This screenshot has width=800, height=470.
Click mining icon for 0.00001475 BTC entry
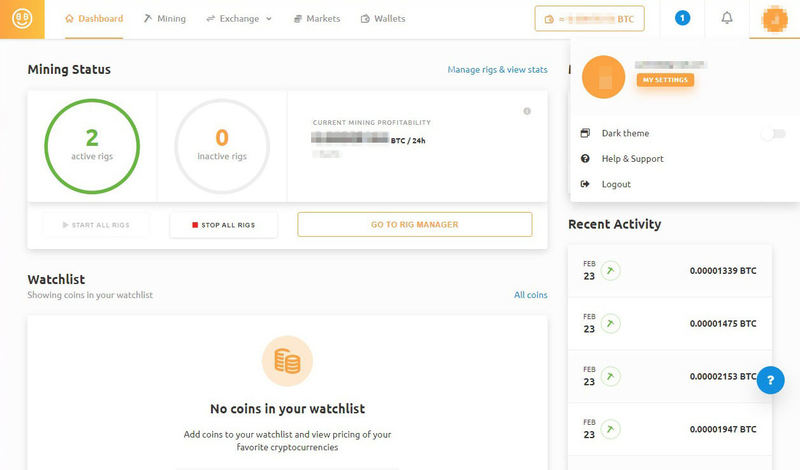(x=610, y=324)
